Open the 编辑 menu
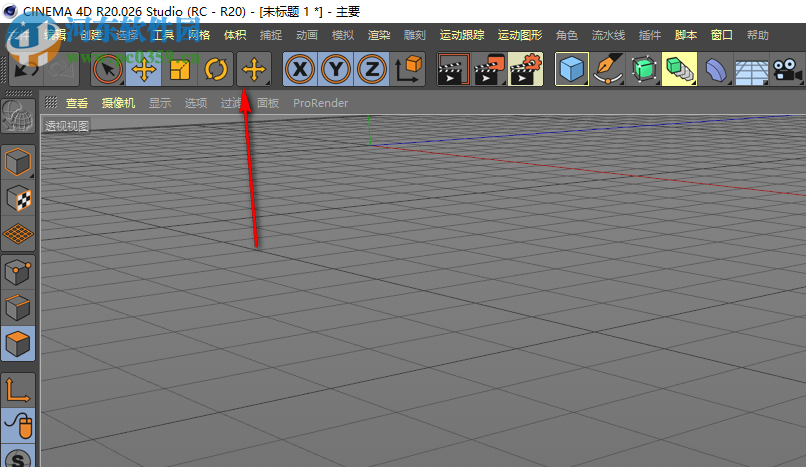Viewport: 806px width, 467px height. tap(56, 35)
